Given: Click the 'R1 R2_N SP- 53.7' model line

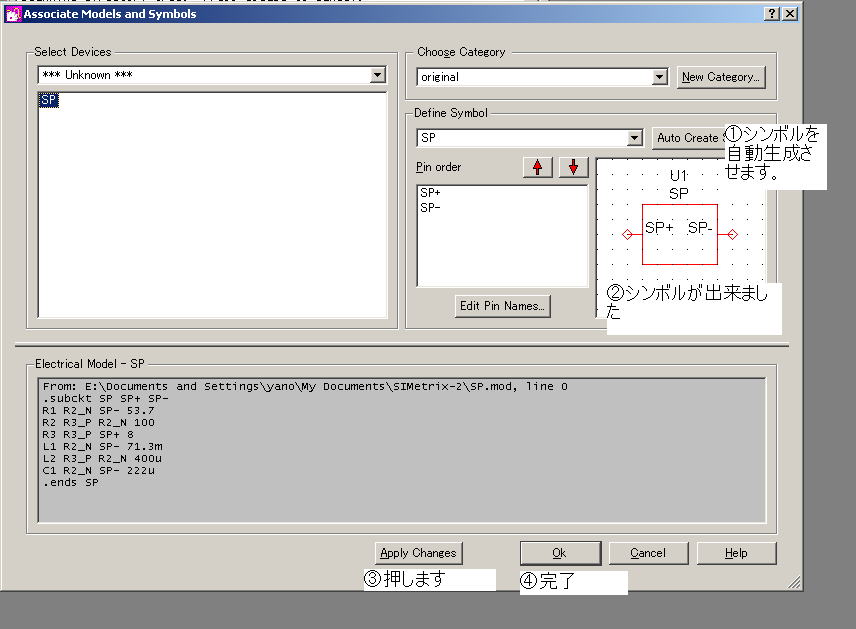Looking at the screenshot, I should [x=98, y=411].
